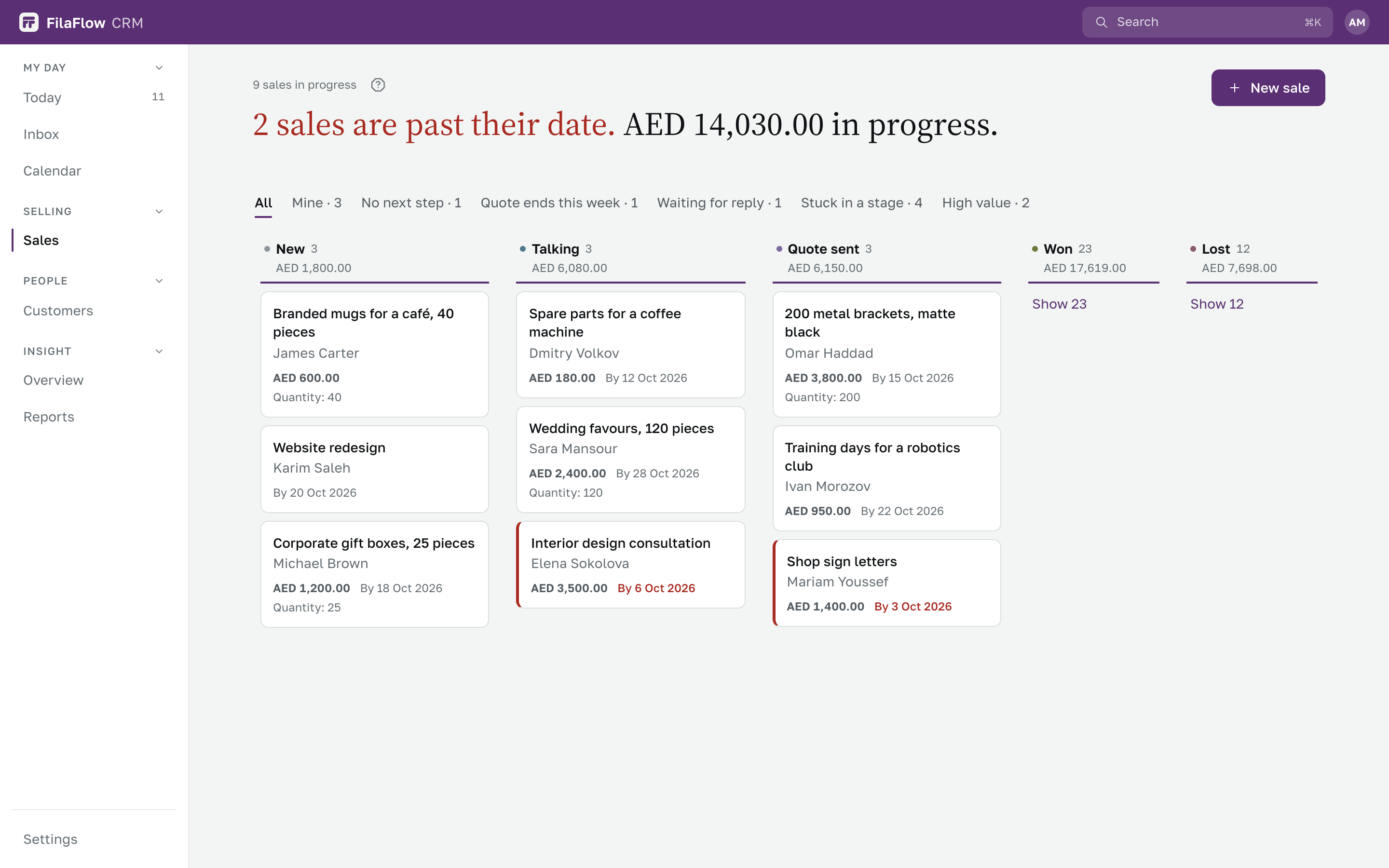Open Calendar in the sidebar
This screenshot has width=1389, height=868.
click(94, 171)
